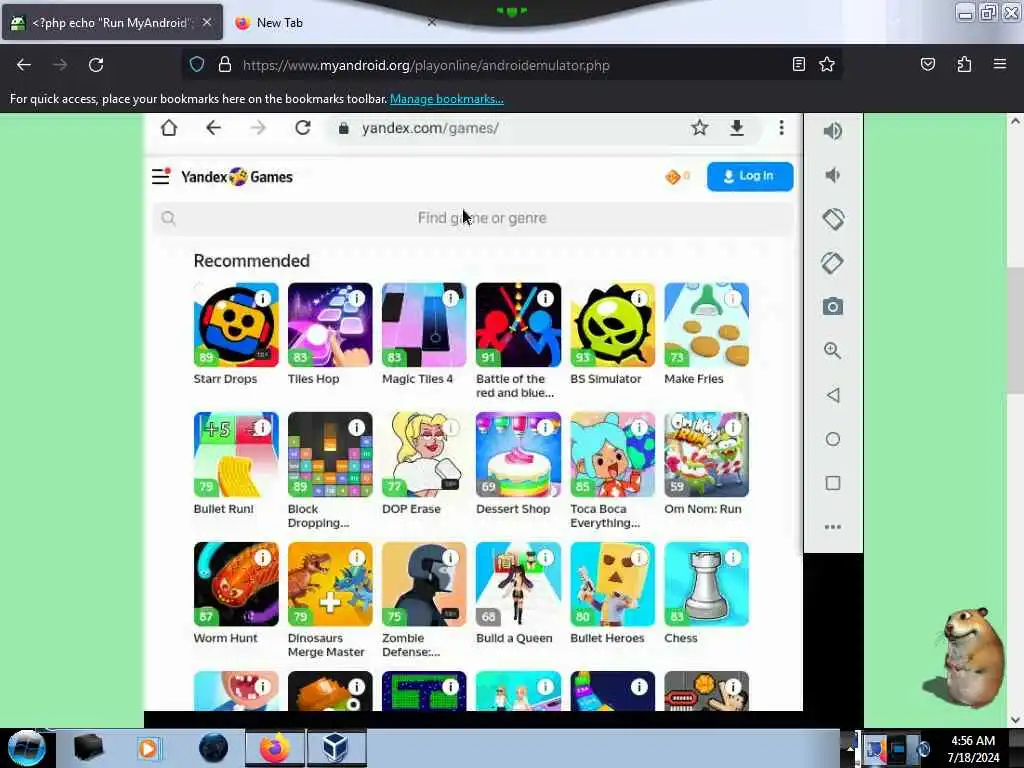This screenshot has width=1024, height=768.
Task: Focus the Find game or genre field
Action: click(474, 218)
